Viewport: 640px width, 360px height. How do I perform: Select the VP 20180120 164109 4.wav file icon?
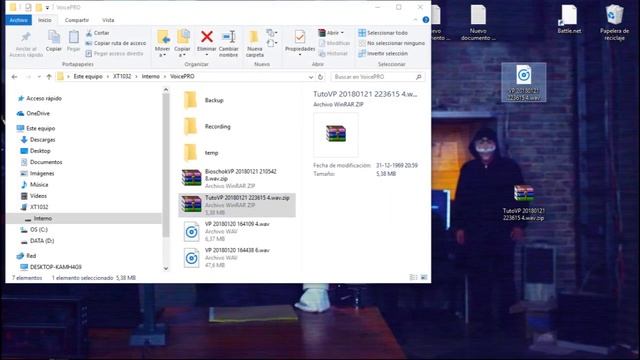(191, 231)
